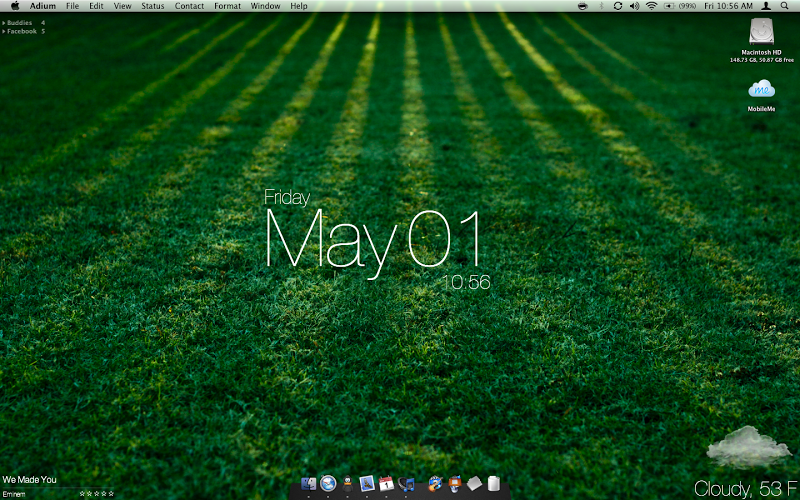
Task: Click the (99%) battery percentage
Action: coord(687,6)
